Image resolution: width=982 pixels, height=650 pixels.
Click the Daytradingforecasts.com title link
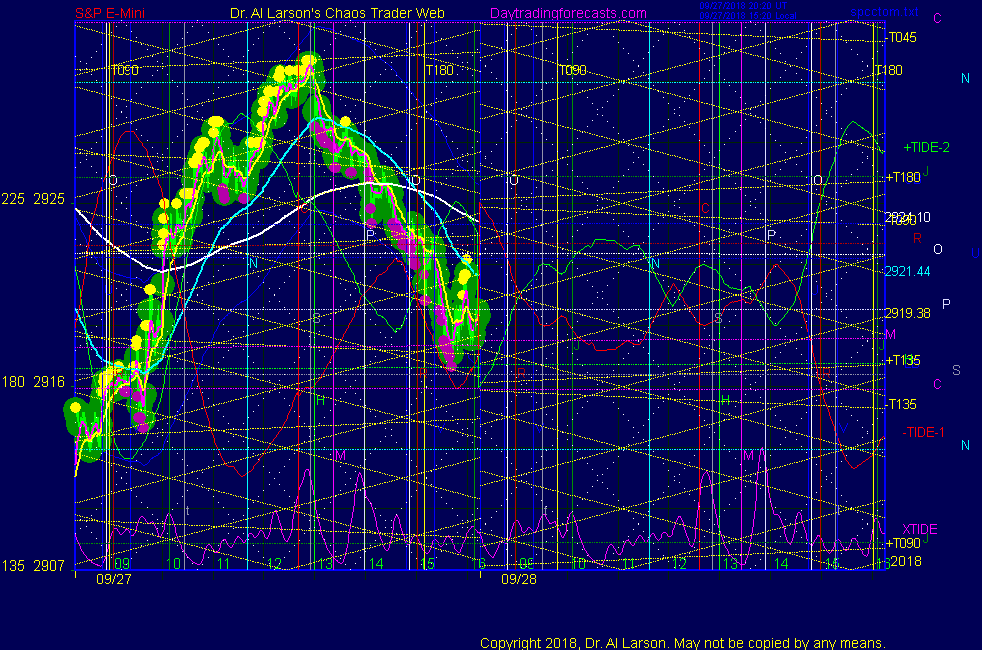point(568,13)
